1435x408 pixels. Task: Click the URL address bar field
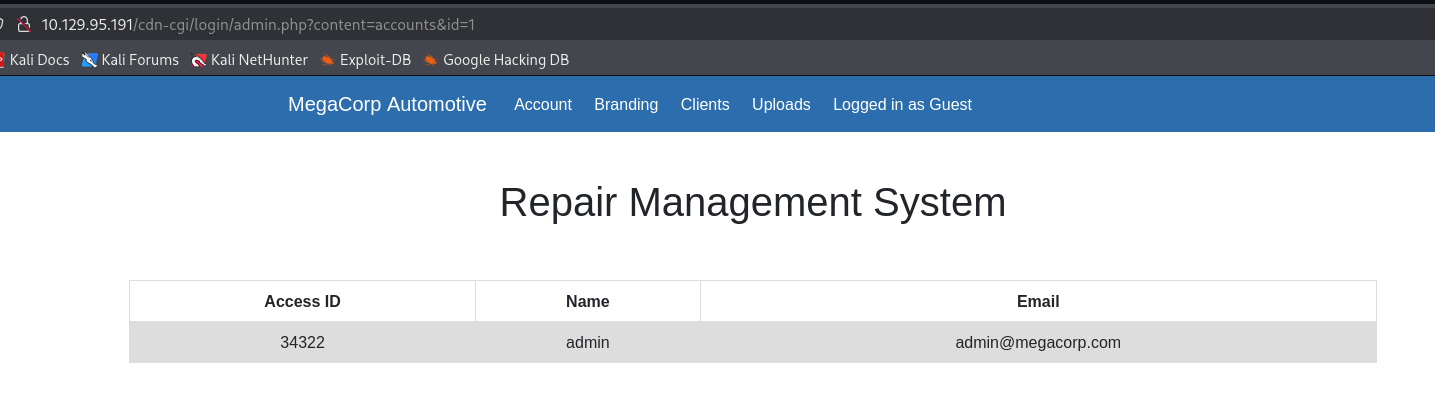[600, 24]
